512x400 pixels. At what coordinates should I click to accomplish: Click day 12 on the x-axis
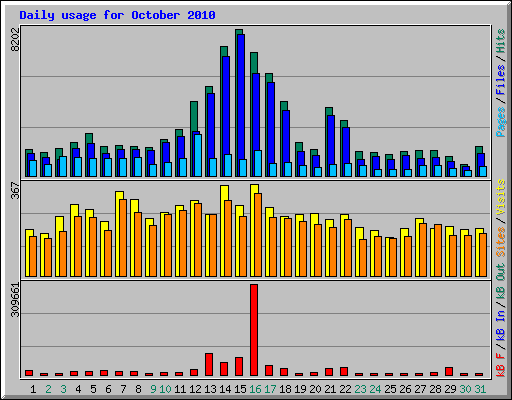195,389
